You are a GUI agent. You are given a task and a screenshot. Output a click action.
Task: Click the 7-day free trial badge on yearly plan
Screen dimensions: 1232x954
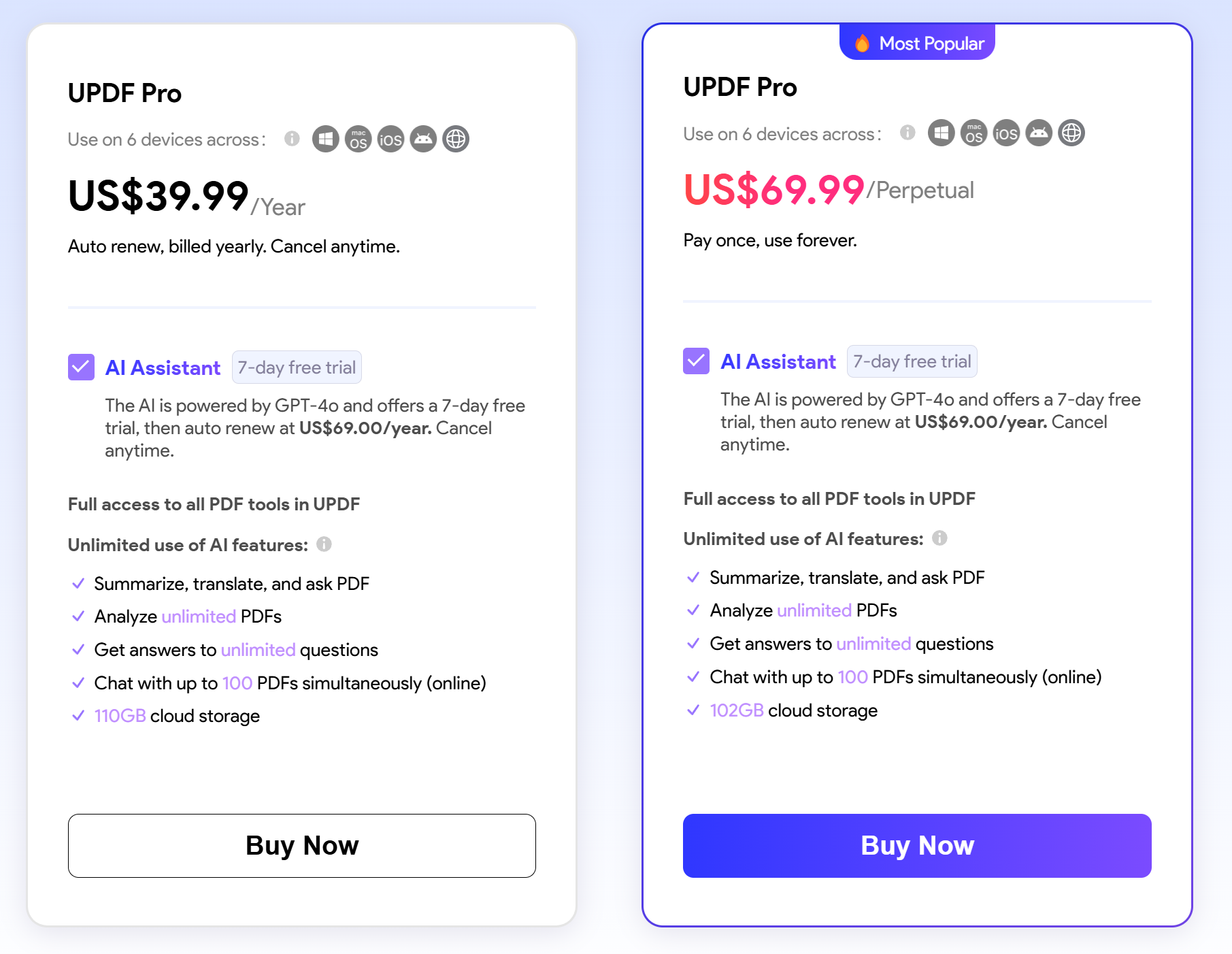[297, 367]
